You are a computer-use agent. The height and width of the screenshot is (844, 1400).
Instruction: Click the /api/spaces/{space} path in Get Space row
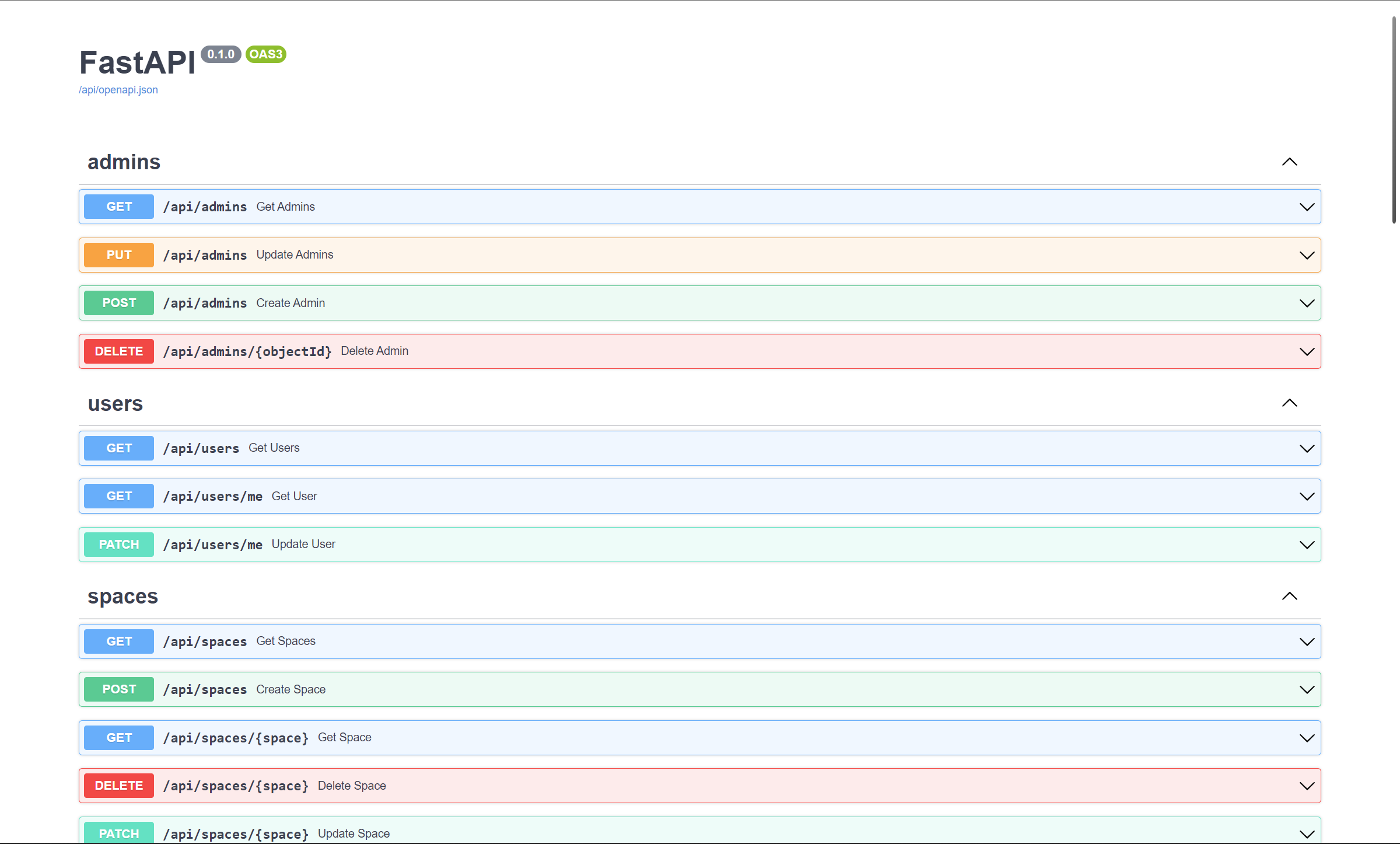pyautogui.click(x=236, y=738)
